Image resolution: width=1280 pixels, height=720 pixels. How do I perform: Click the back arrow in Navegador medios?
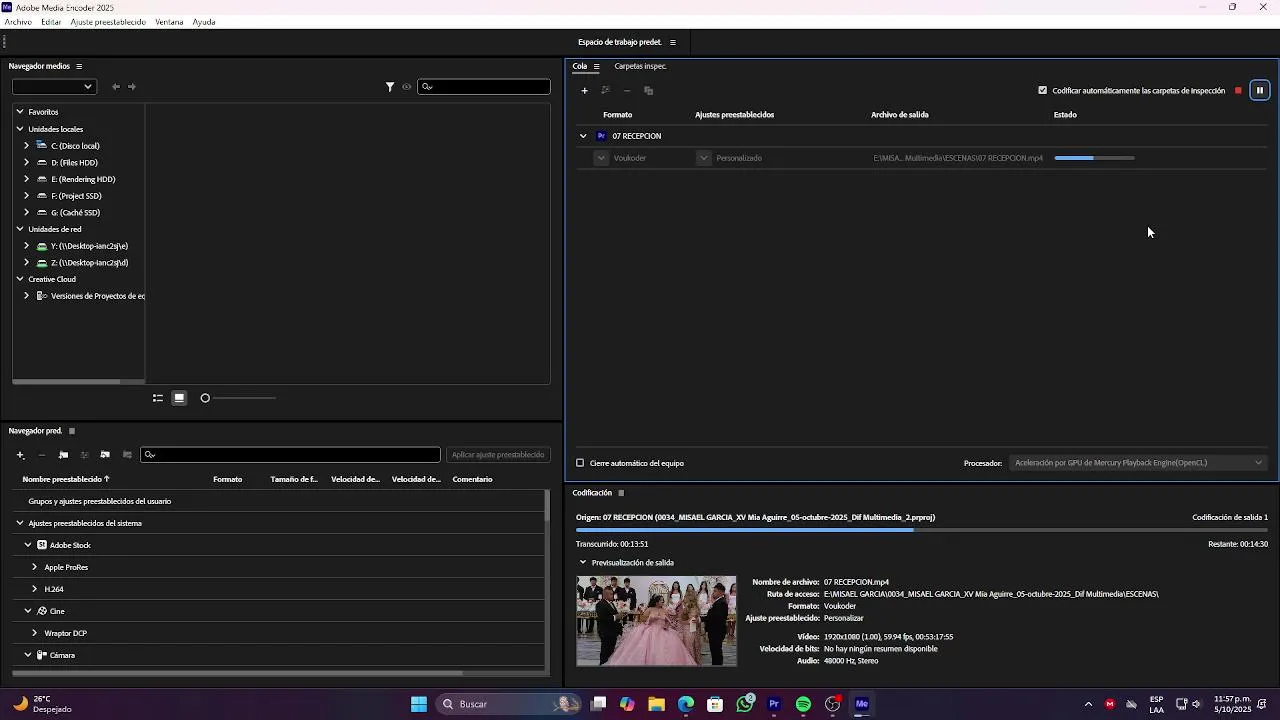point(116,87)
